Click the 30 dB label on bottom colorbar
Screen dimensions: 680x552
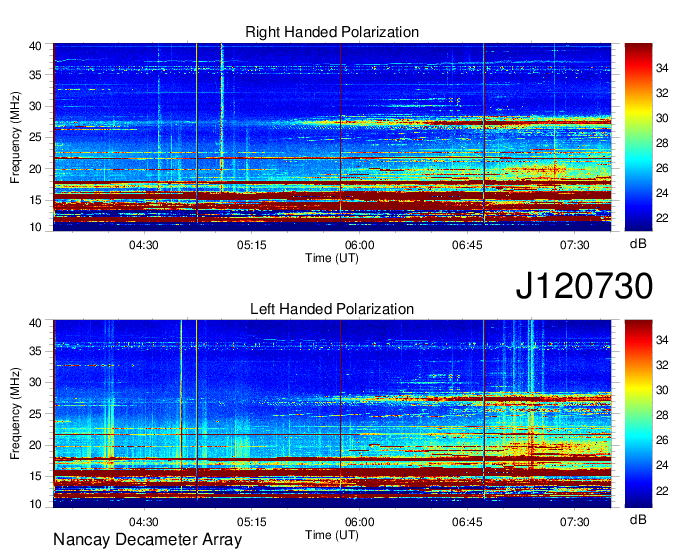click(x=662, y=390)
